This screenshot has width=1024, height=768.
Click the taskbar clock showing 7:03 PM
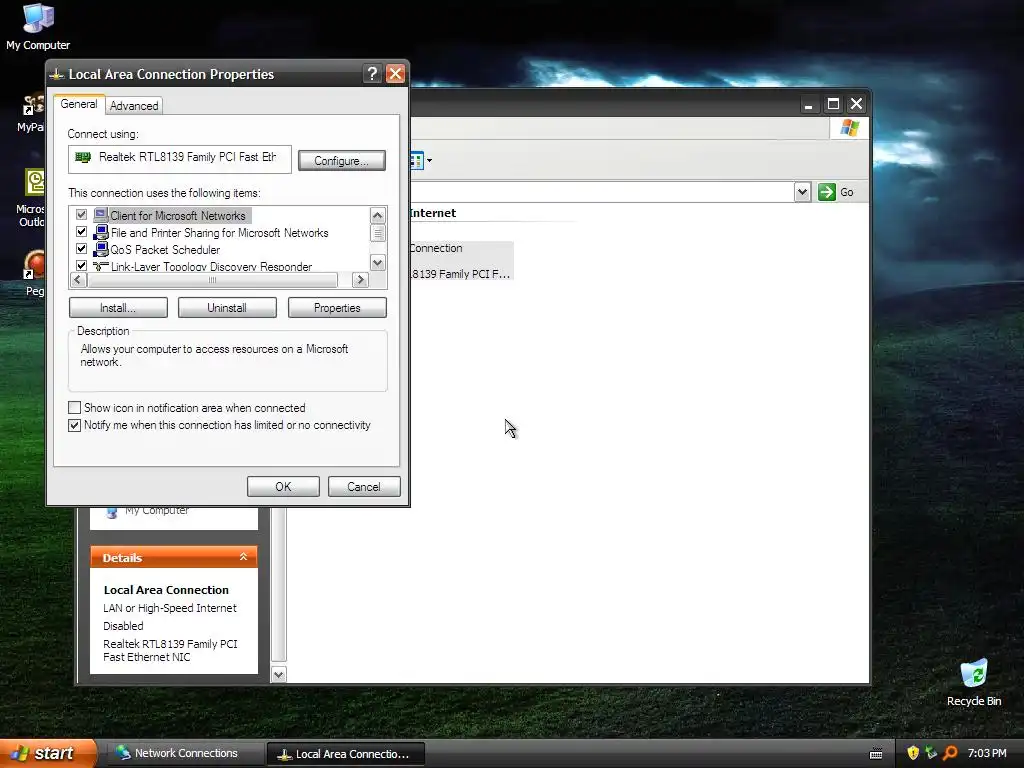click(x=987, y=753)
